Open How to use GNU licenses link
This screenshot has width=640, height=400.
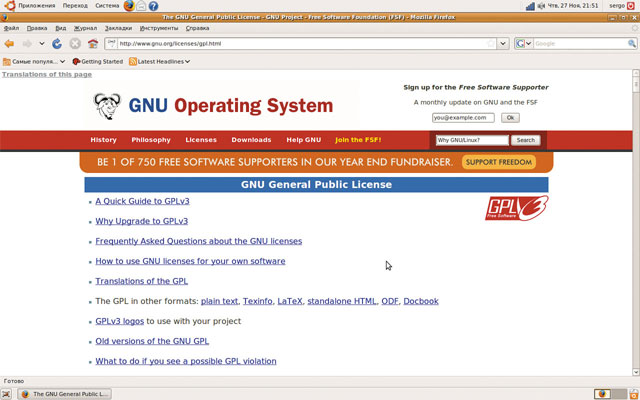pos(190,261)
